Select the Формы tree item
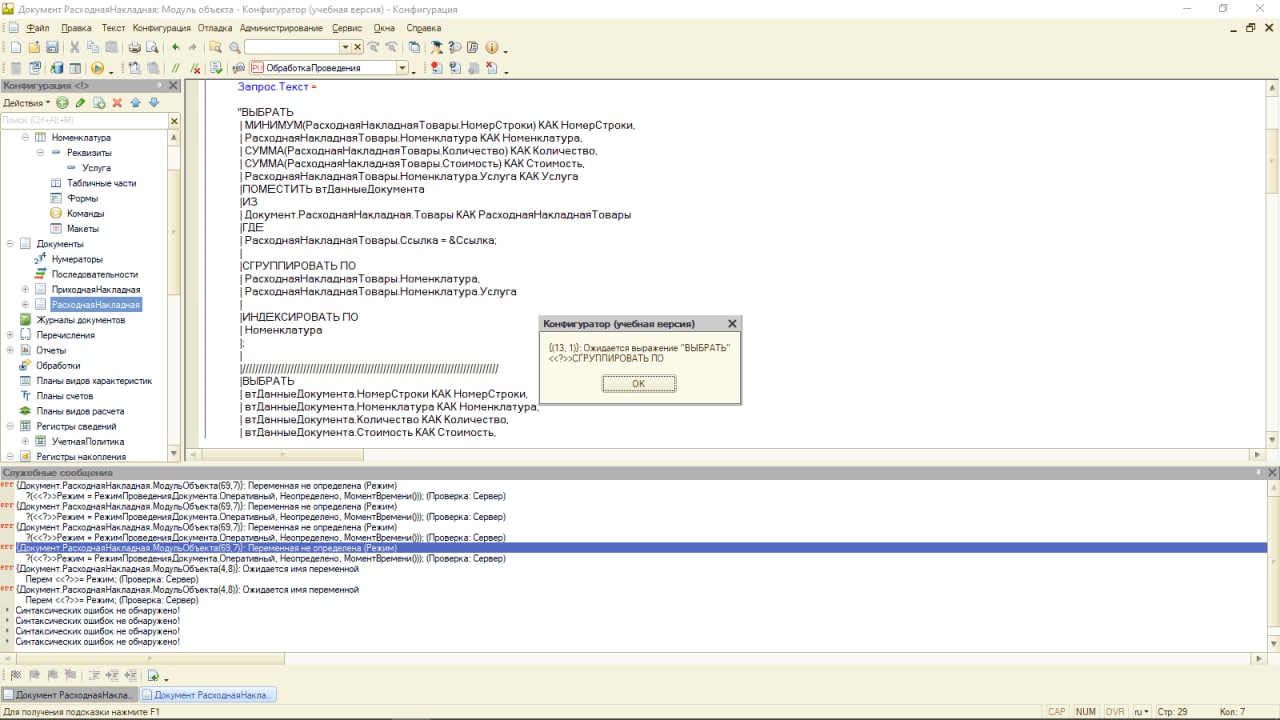This screenshot has height=720, width=1280. 82,198
